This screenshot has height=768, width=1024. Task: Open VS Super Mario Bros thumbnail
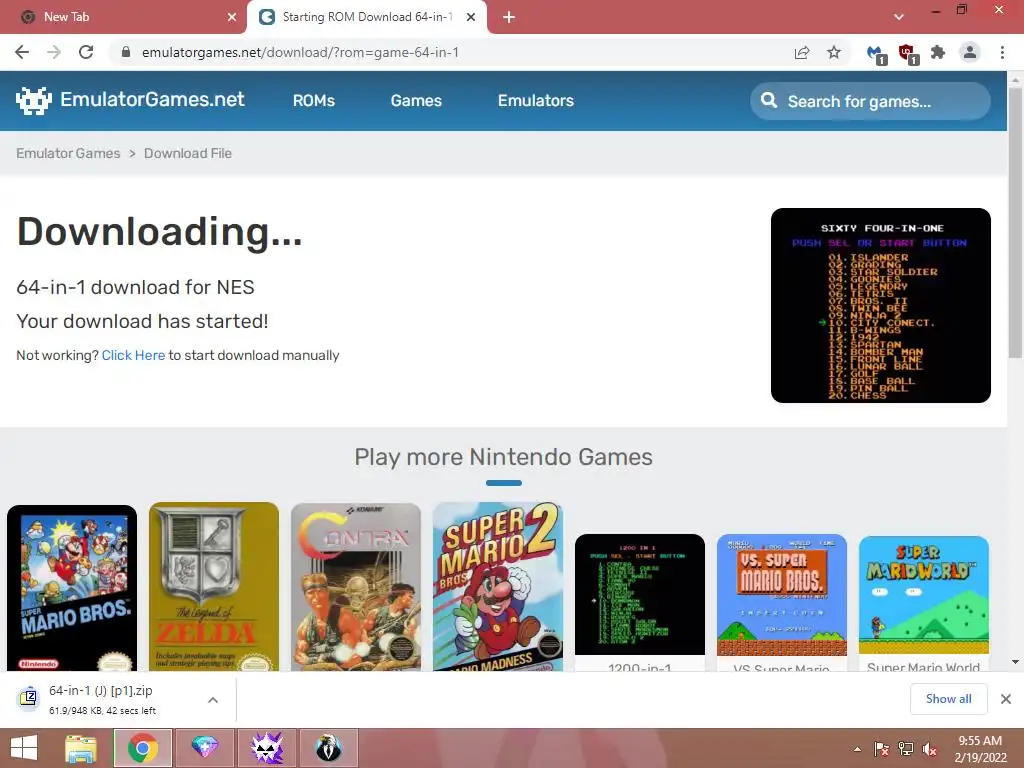point(782,595)
